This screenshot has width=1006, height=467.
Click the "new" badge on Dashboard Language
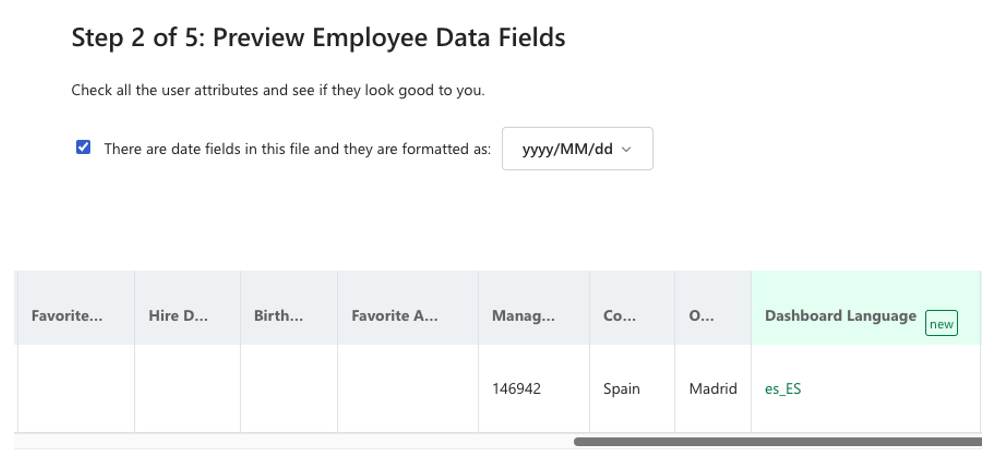point(941,324)
